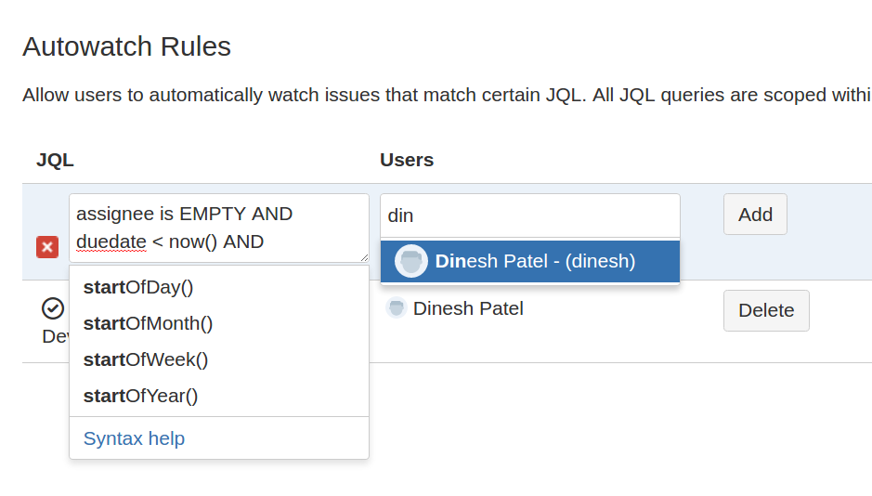Choose startOfMonth() from the JQL suggestions
The width and height of the screenshot is (872, 496).
pyautogui.click(x=148, y=323)
